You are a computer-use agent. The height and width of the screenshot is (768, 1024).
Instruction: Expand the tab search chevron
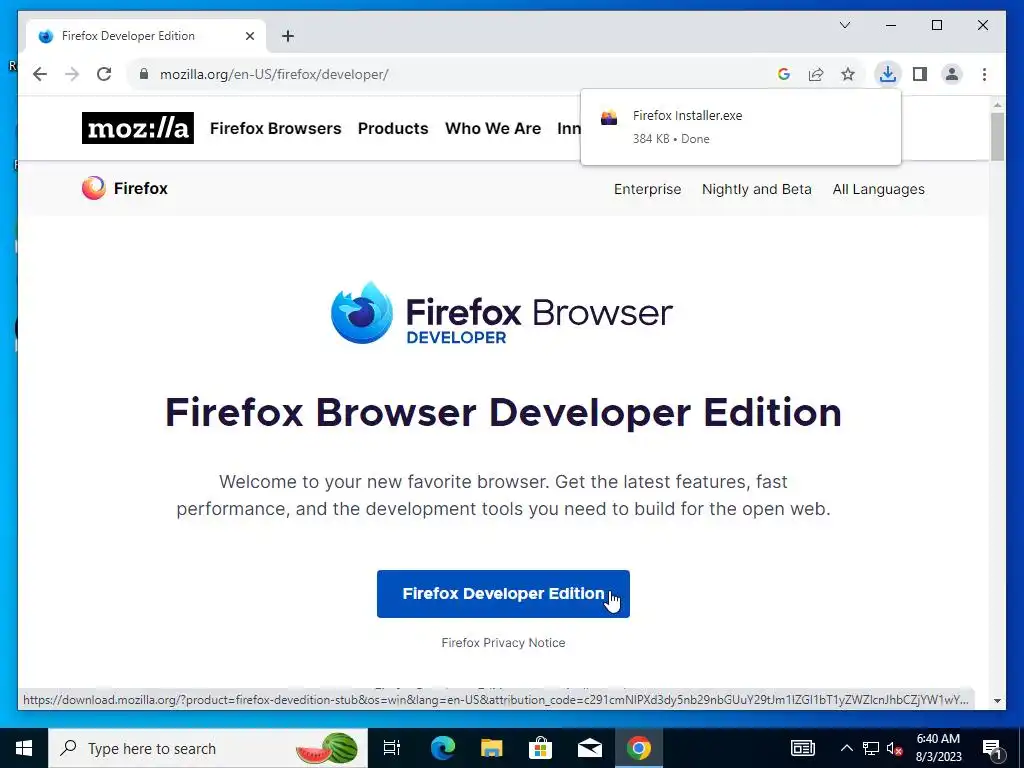tap(844, 25)
